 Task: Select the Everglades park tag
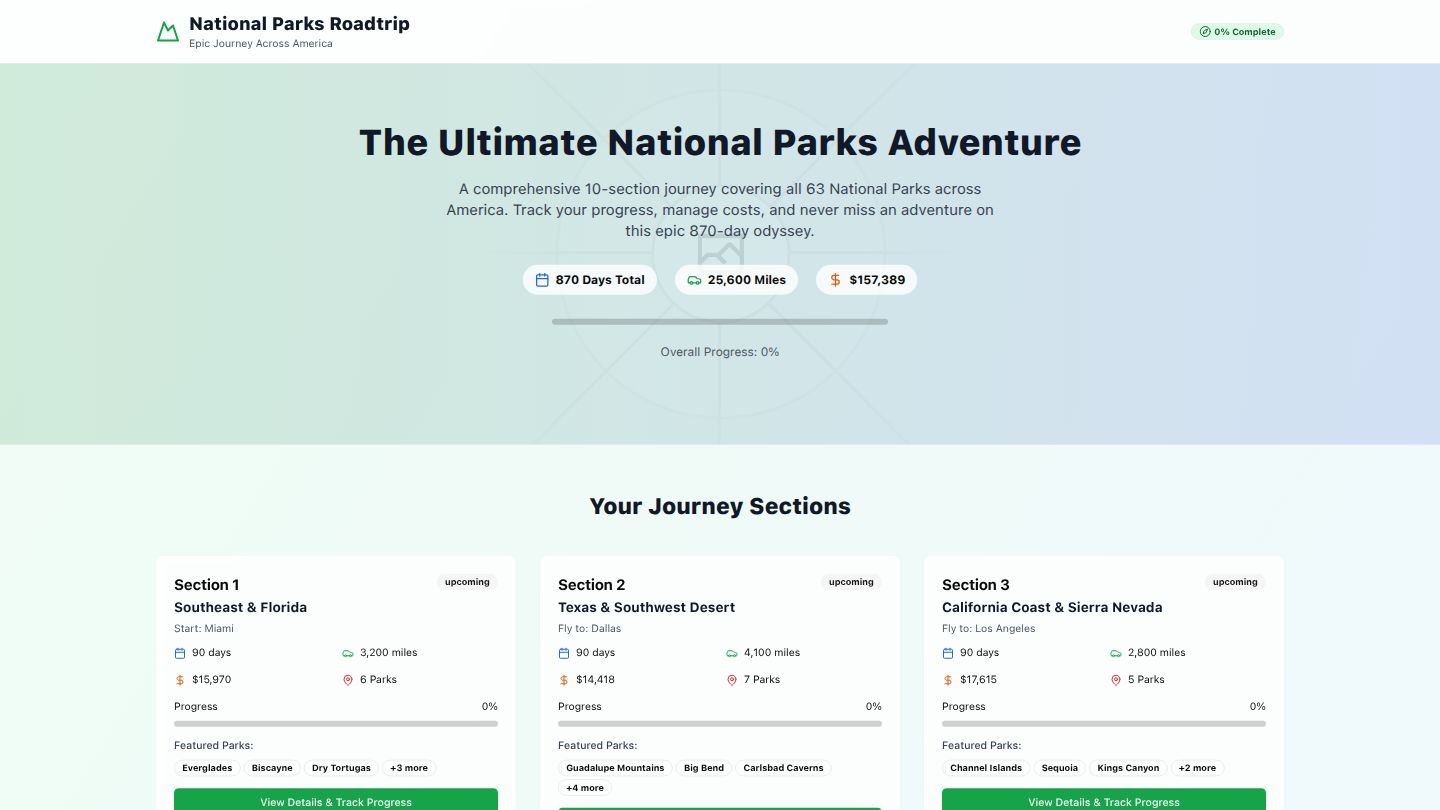pos(207,768)
